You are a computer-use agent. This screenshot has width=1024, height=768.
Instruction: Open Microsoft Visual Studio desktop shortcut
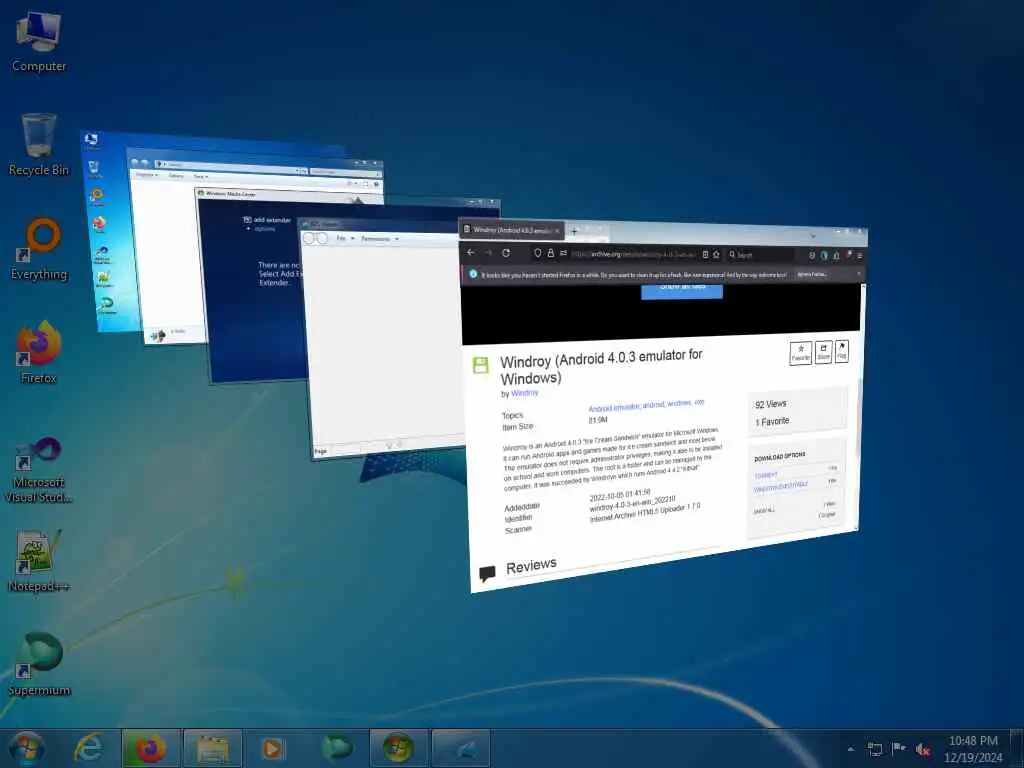(39, 470)
